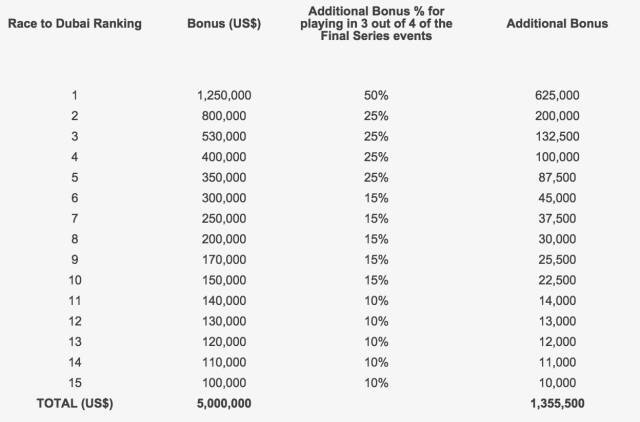Select the 50% additional bonus cell
The height and width of the screenshot is (422, 640).
tap(376, 96)
